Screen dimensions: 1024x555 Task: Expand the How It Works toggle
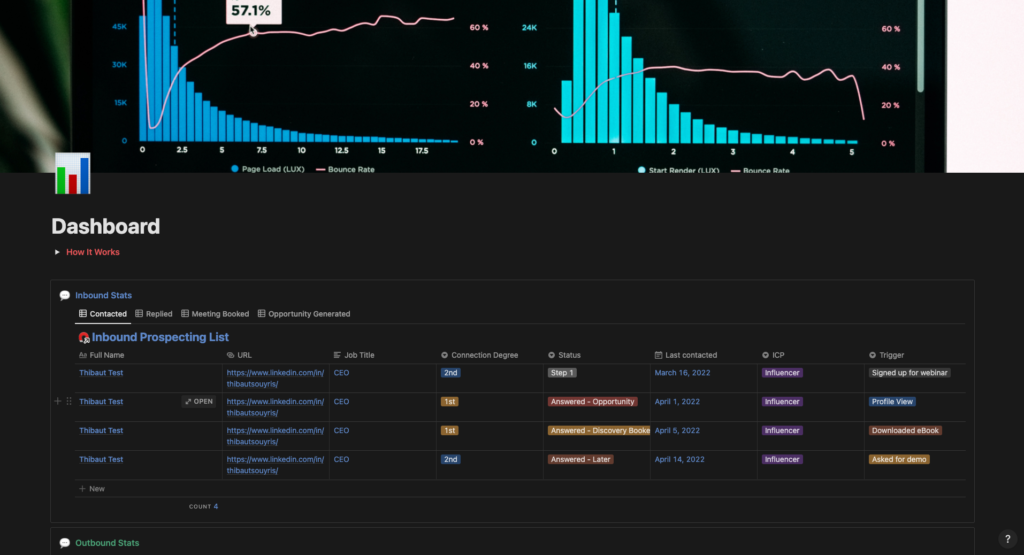[57, 252]
